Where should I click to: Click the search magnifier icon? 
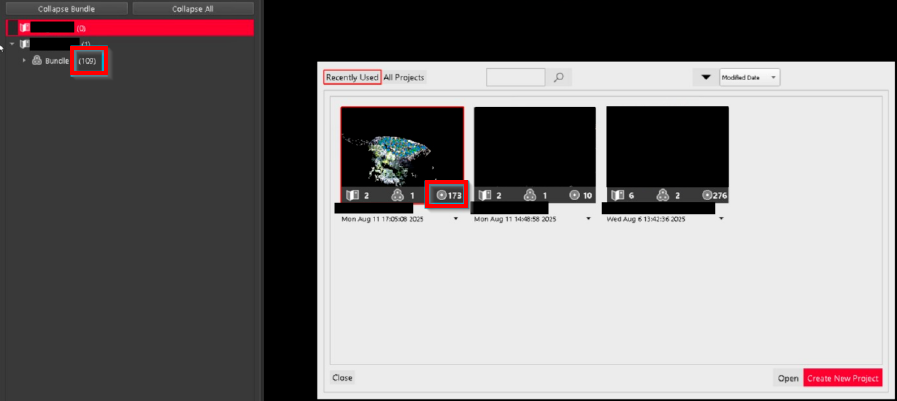559,77
